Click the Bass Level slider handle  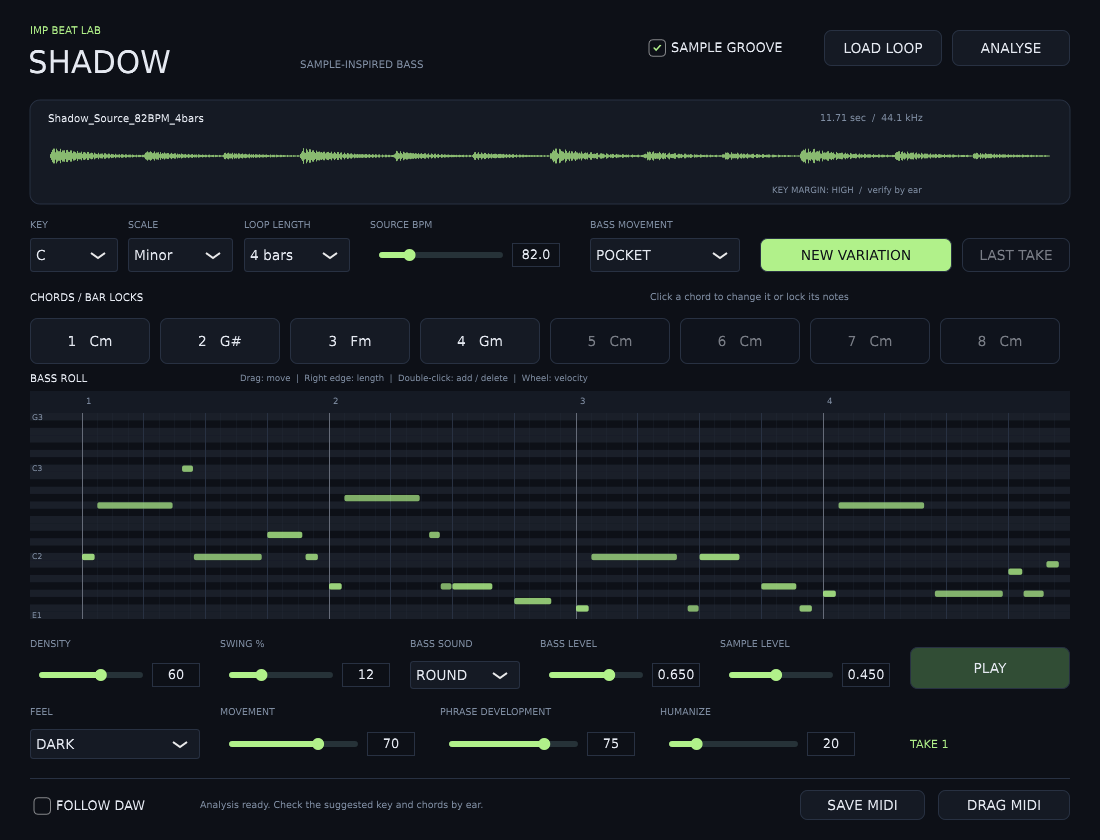pyautogui.click(x=609, y=675)
